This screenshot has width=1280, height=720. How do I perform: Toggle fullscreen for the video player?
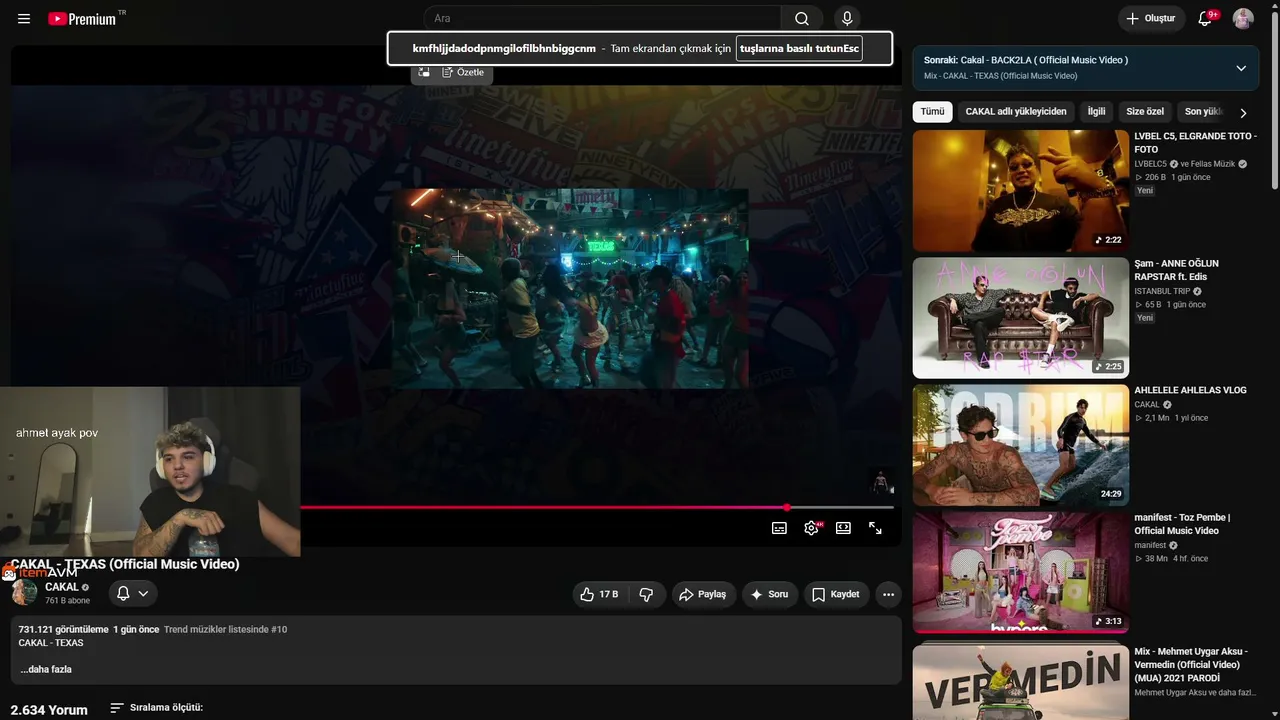click(875, 528)
